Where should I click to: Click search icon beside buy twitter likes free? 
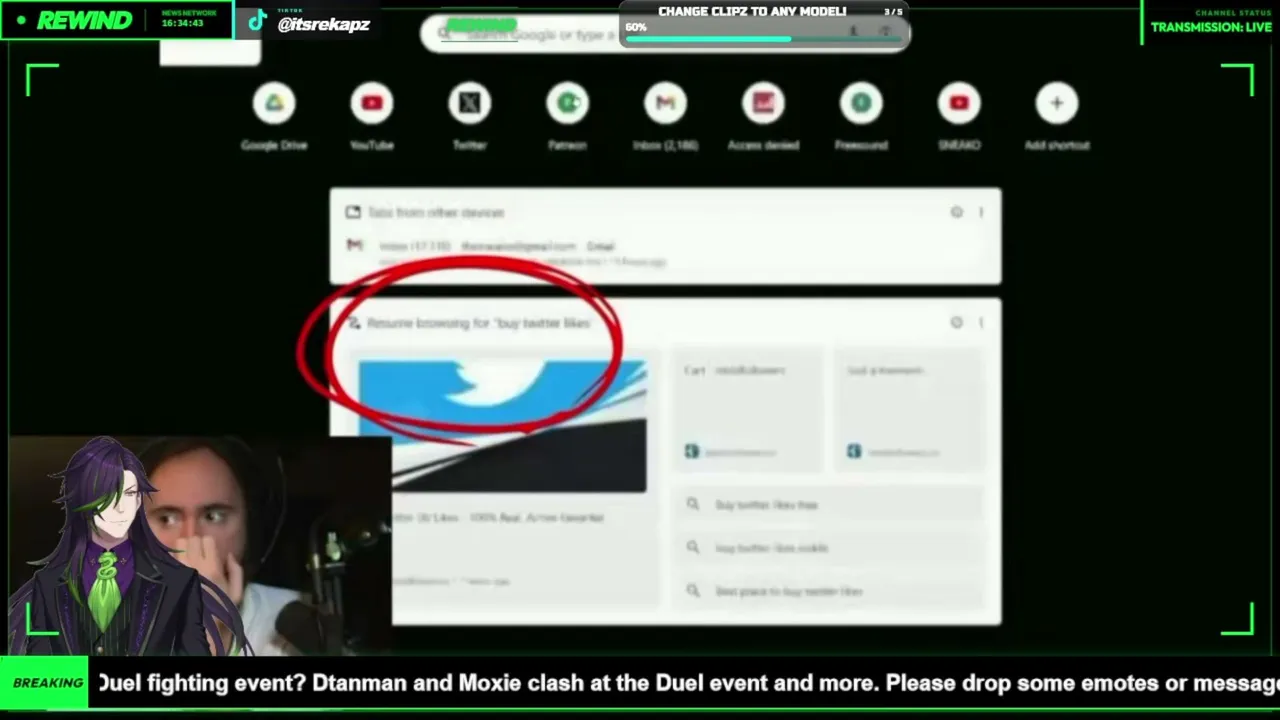point(692,505)
